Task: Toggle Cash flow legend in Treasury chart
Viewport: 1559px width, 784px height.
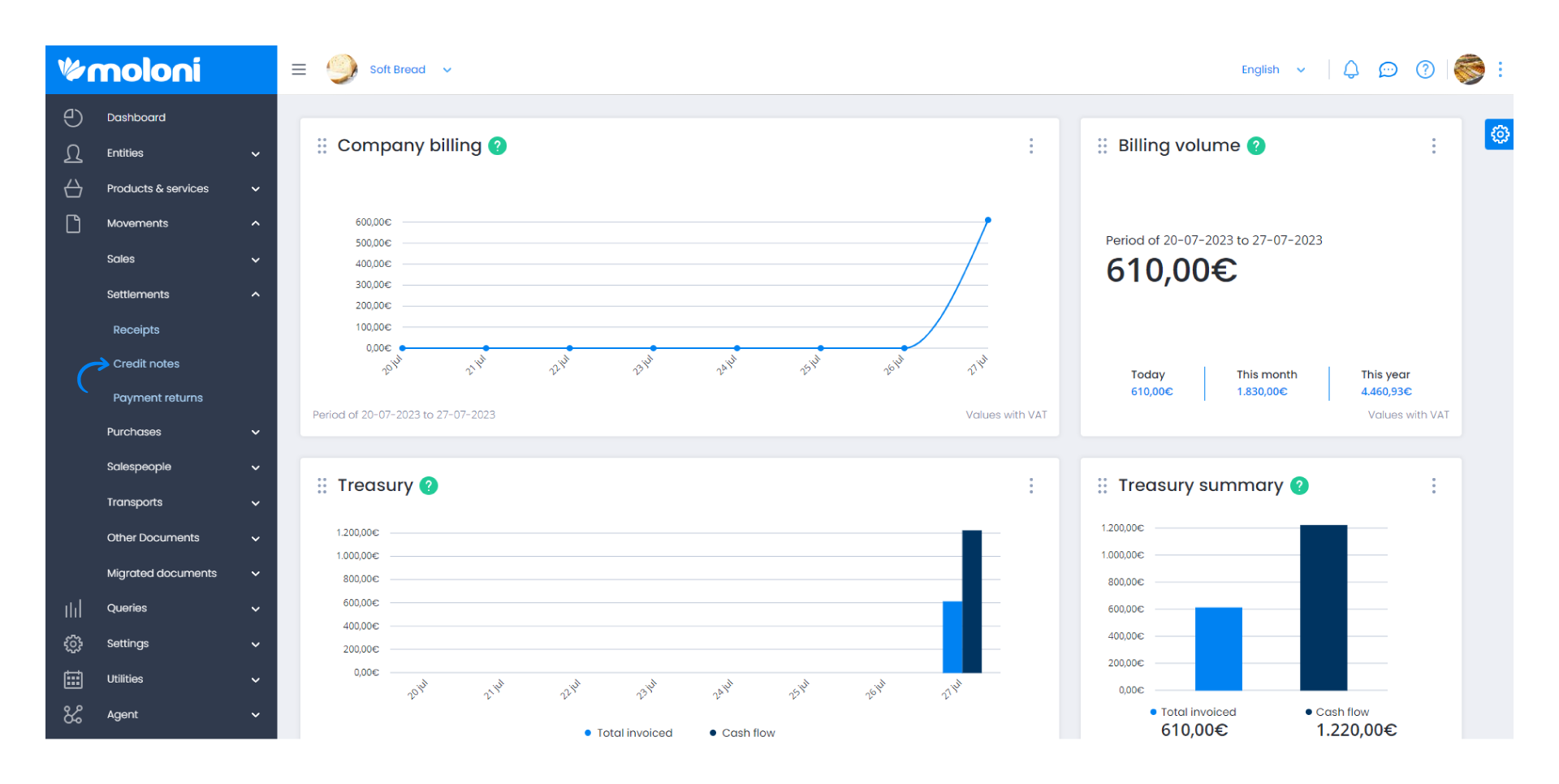Action: tap(742, 733)
